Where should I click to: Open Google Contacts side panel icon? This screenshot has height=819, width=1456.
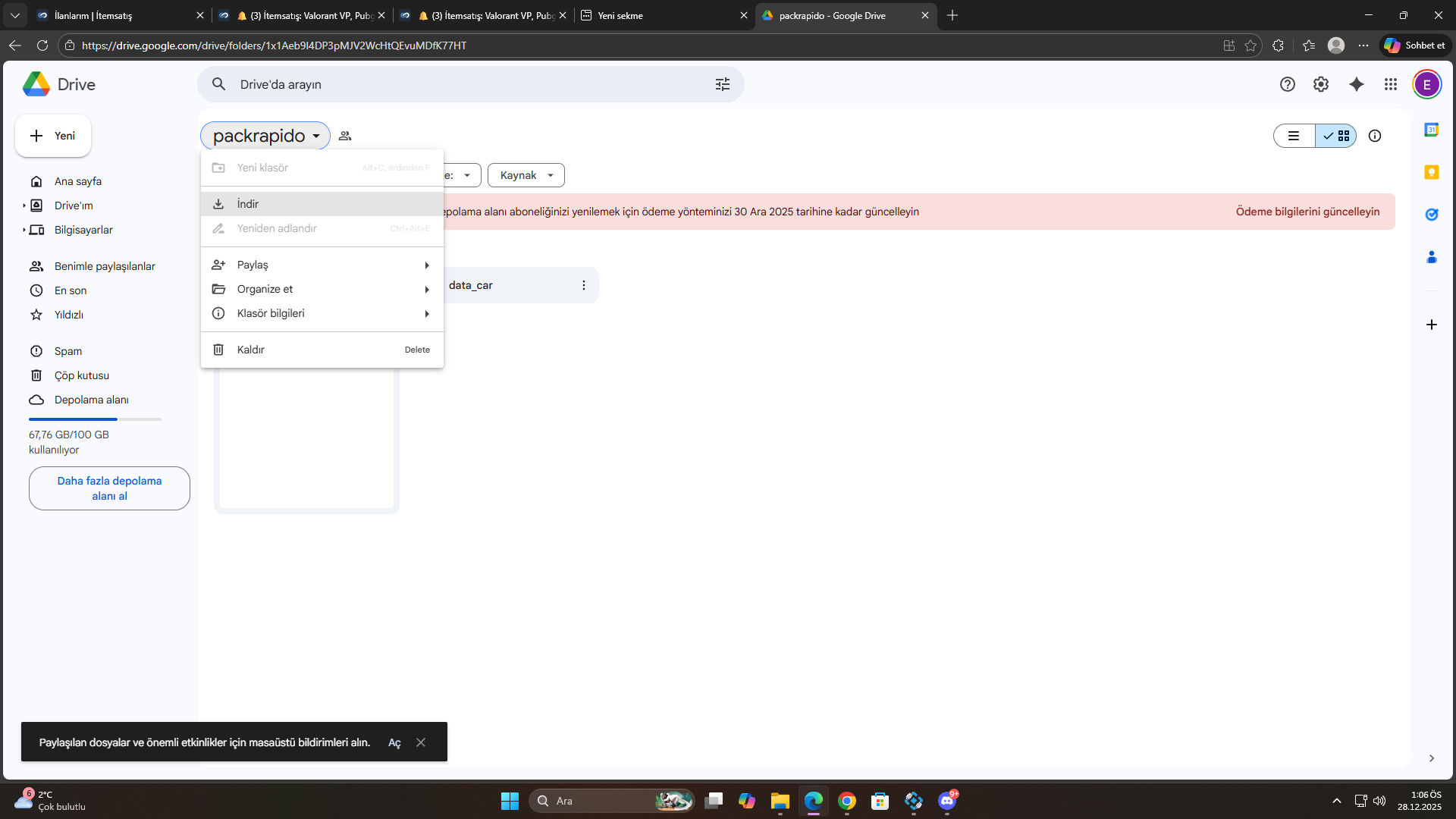tap(1432, 257)
